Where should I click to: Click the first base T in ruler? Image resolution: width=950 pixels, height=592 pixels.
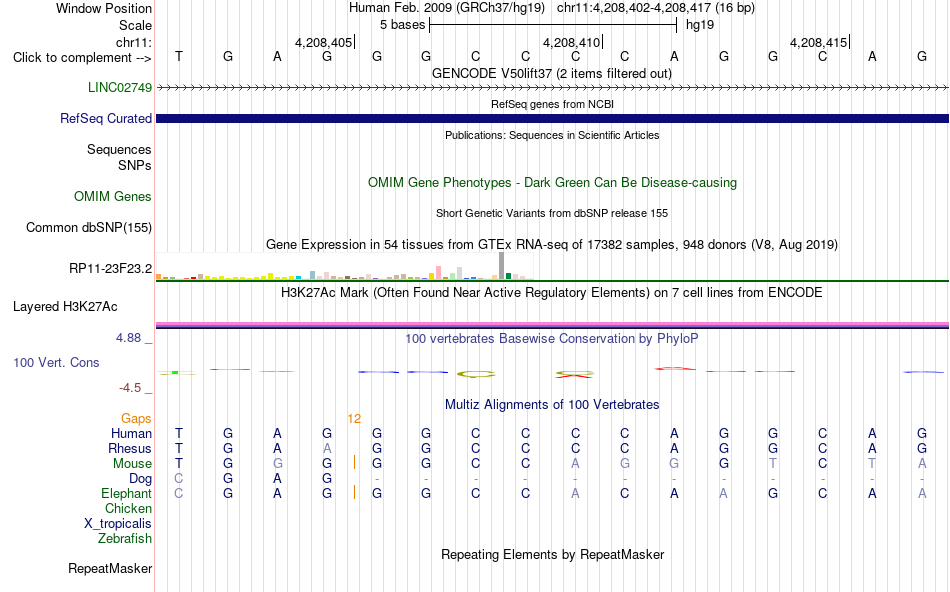(x=179, y=56)
